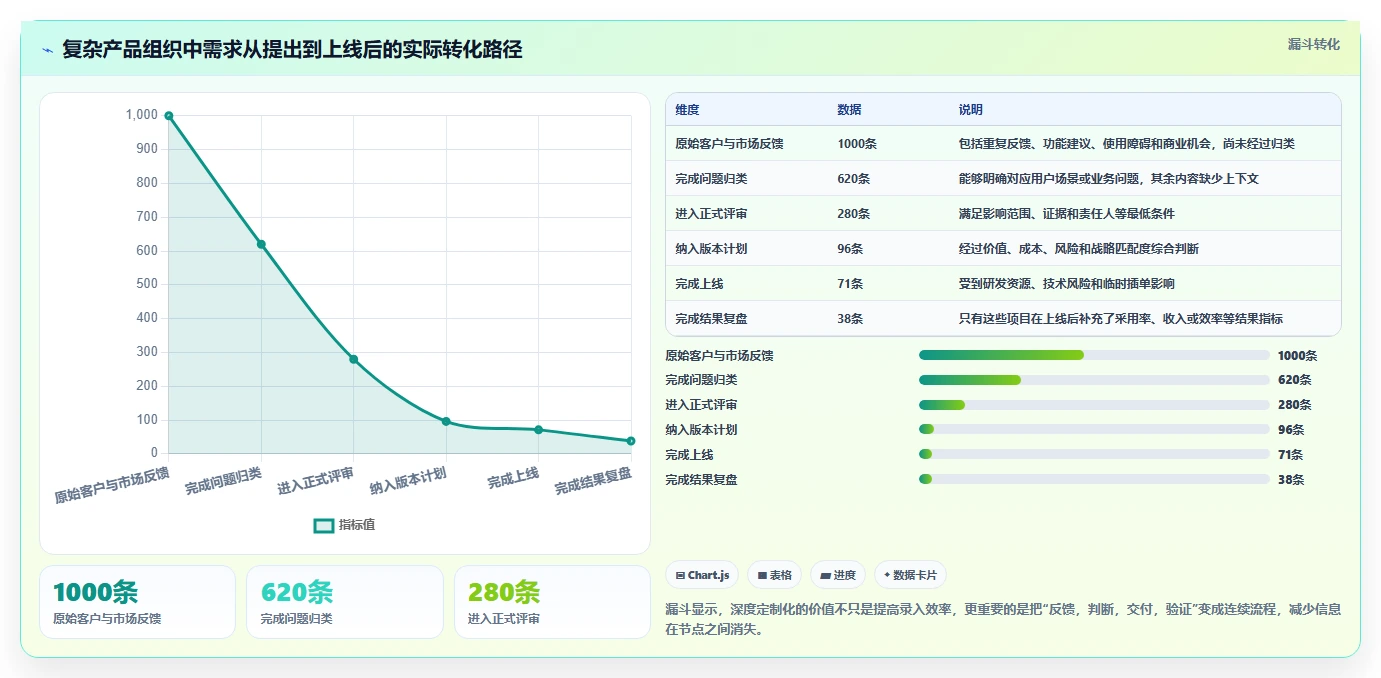The image size is (1381, 678).
Task: Click the 完成上线 cell in the table
Action: pyautogui.click(x=699, y=284)
